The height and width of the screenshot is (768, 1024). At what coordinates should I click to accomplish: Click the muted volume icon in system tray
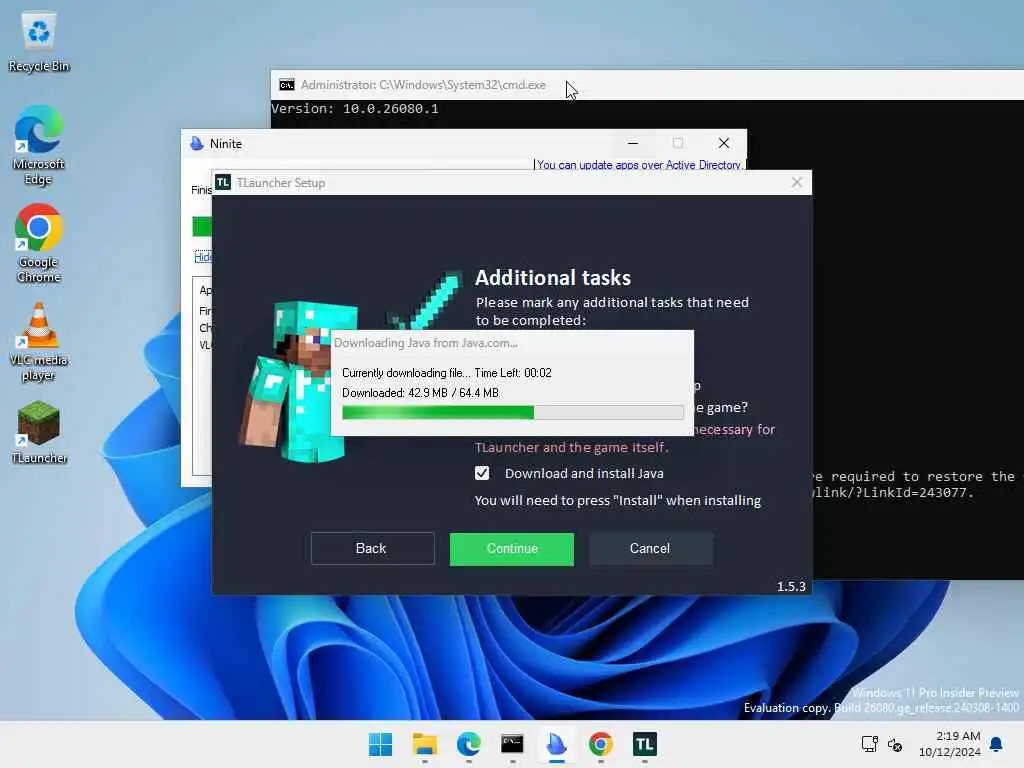click(x=895, y=744)
